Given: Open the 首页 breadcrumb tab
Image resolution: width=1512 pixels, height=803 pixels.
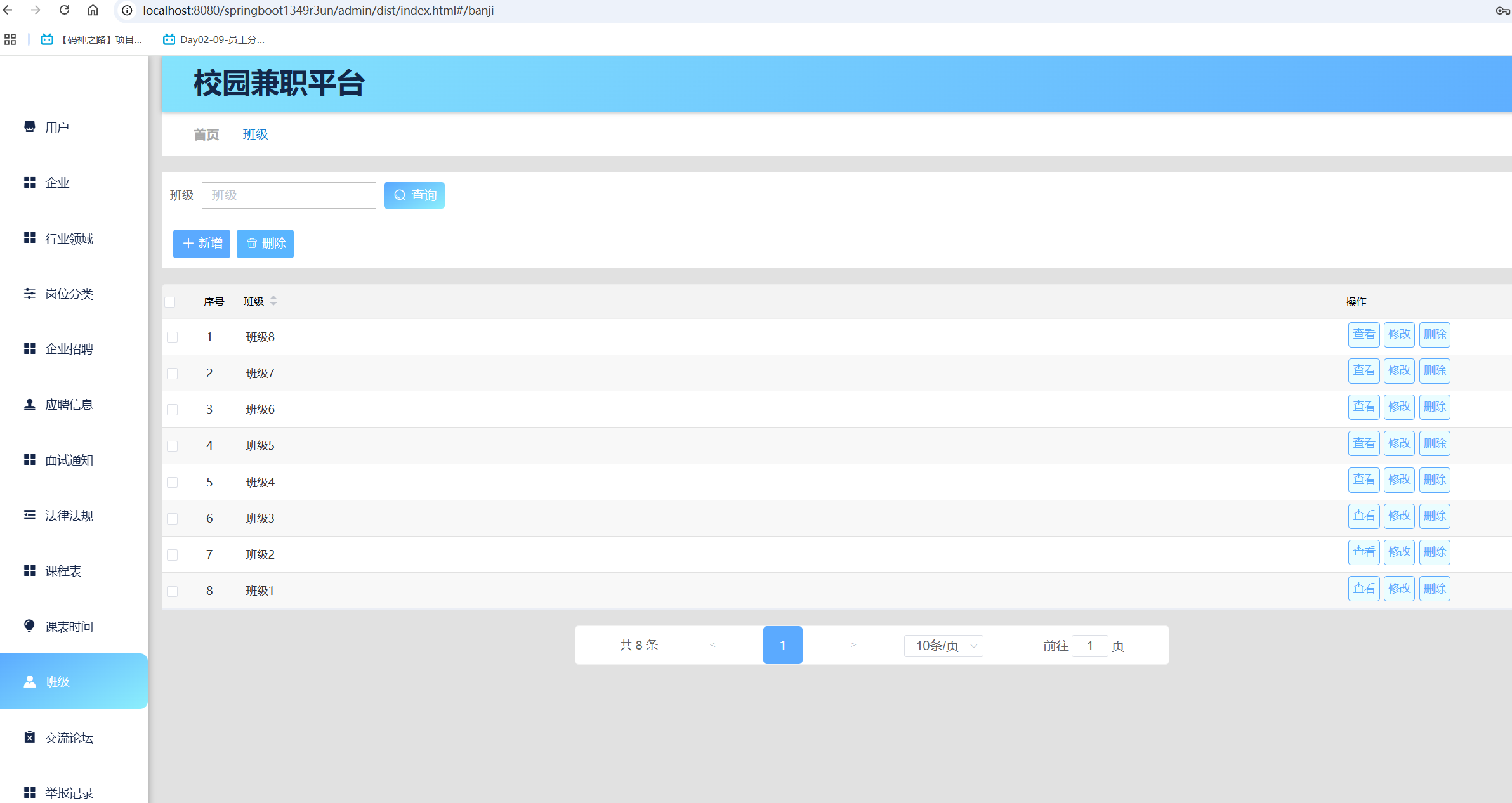Looking at the screenshot, I should click(x=206, y=134).
